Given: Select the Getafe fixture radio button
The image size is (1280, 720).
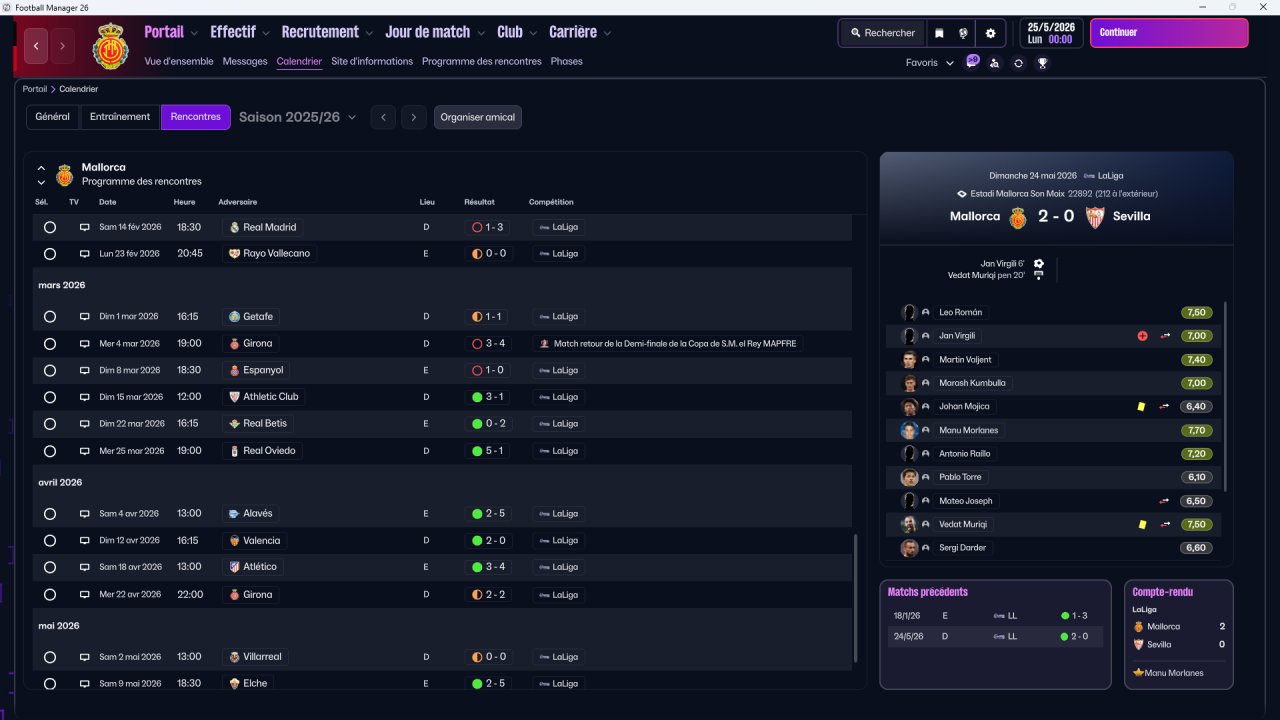Looking at the screenshot, I should pos(50,317).
